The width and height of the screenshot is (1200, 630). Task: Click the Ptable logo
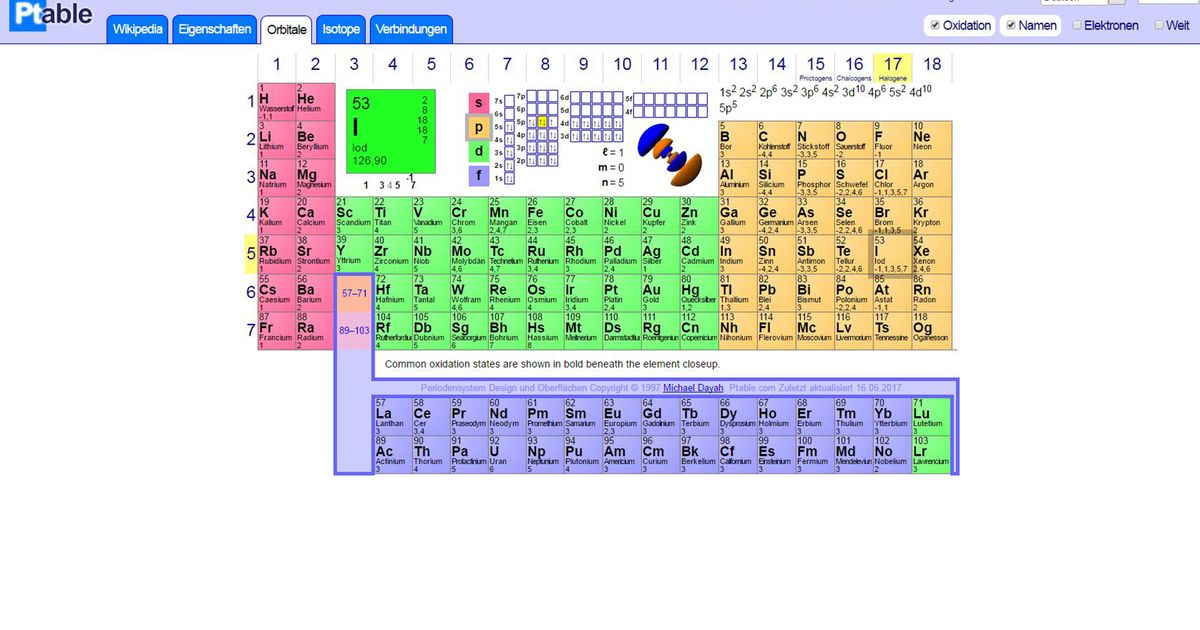coord(50,17)
